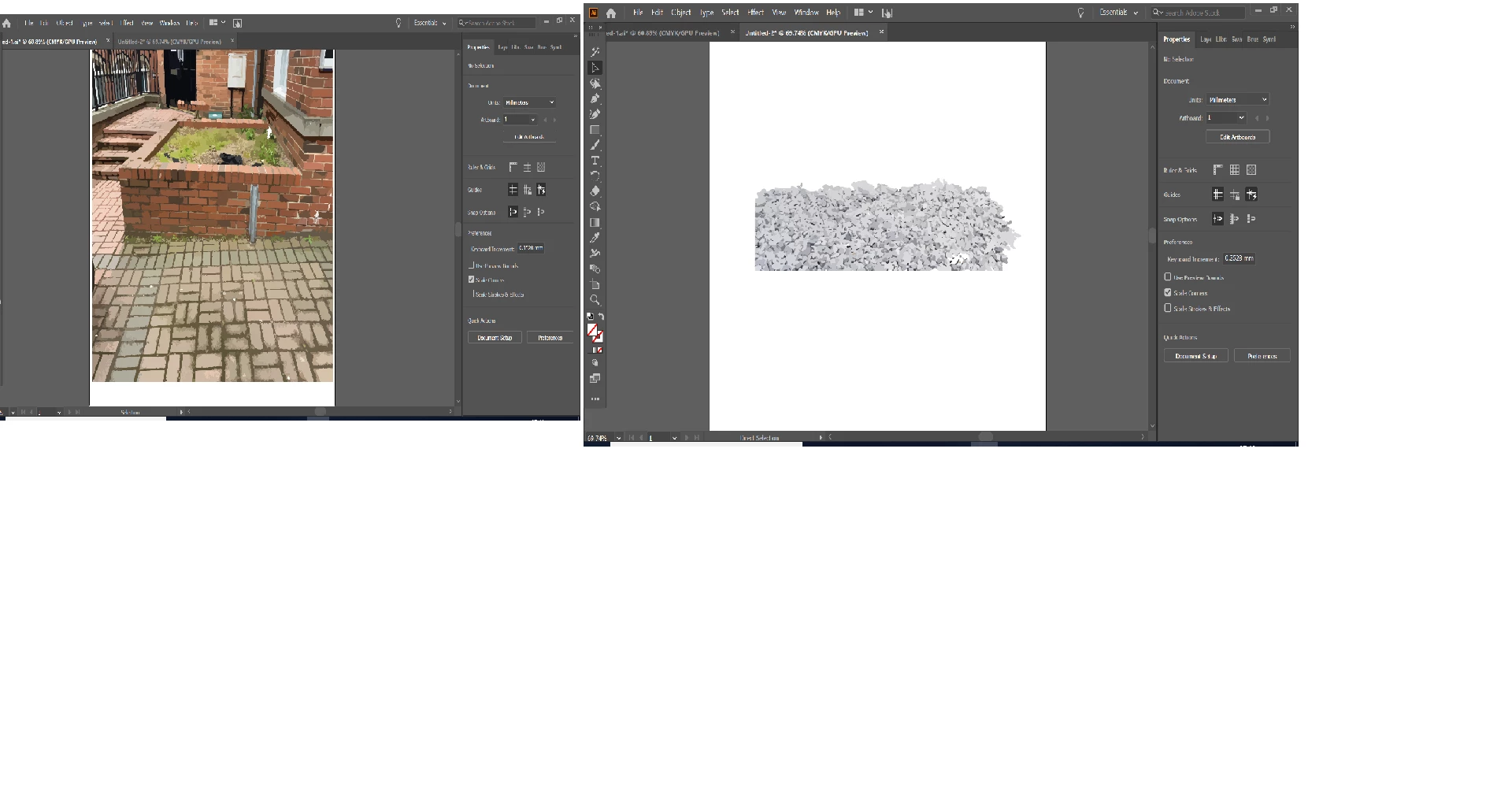The image size is (1512, 812).
Task: Change screen mode icon in right toolbar
Action: click(595, 379)
